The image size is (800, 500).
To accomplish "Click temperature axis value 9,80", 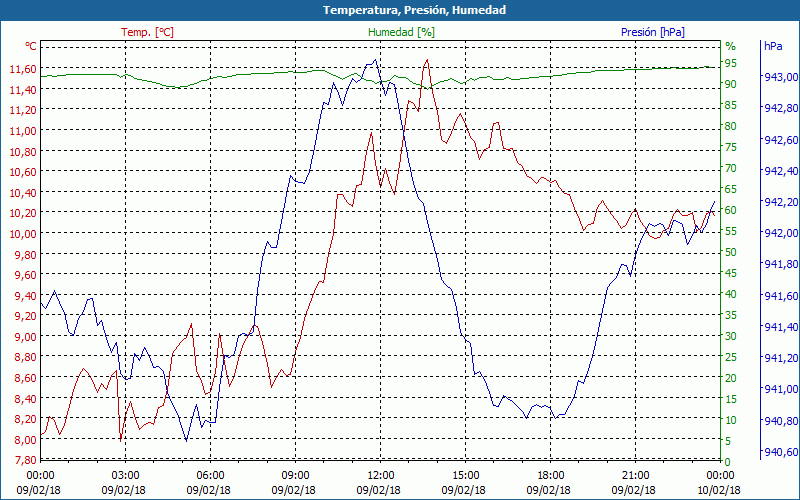I will point(26,255).
